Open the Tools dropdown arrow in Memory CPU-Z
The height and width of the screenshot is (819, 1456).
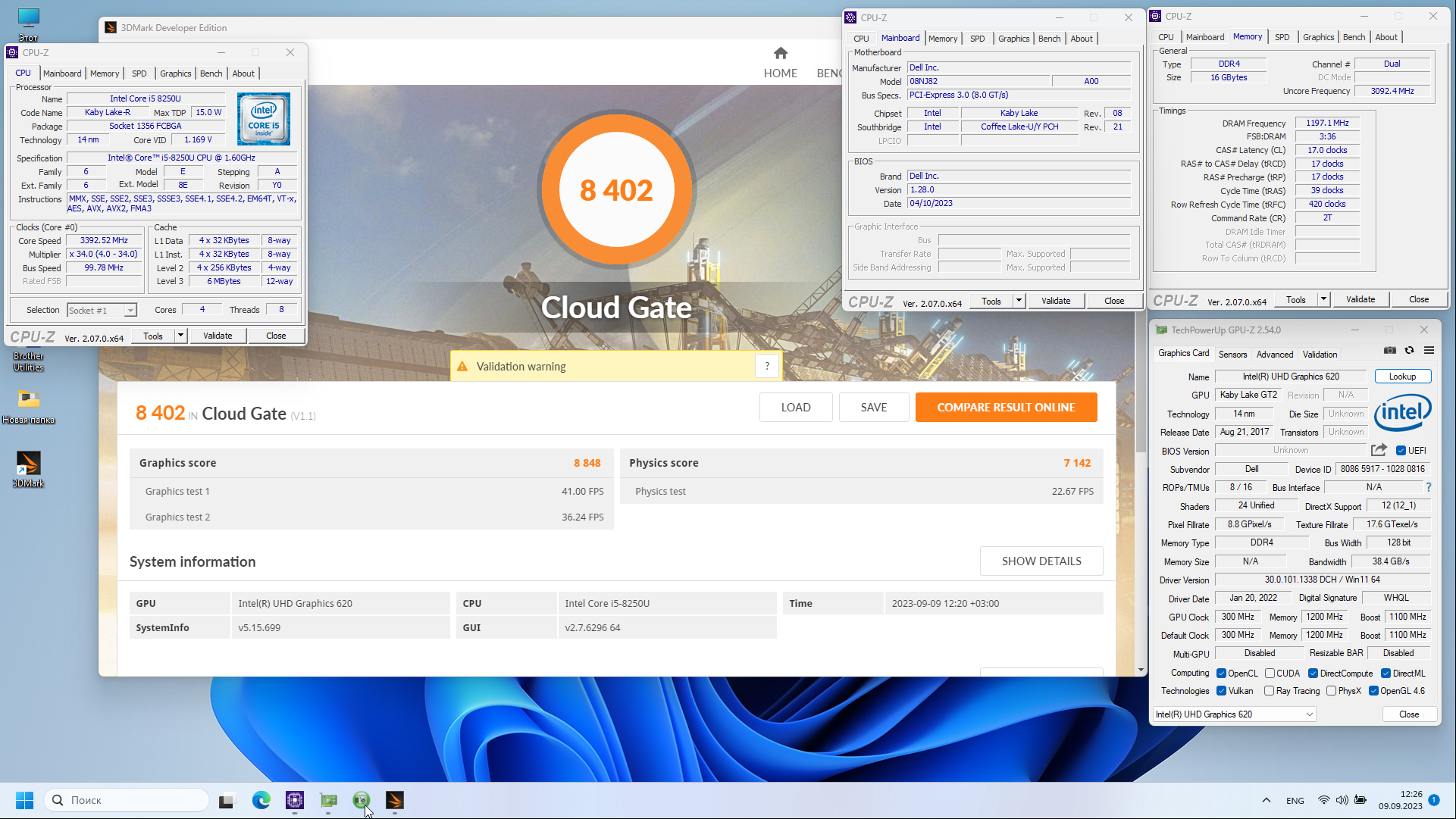click(x=1323, y=299)
